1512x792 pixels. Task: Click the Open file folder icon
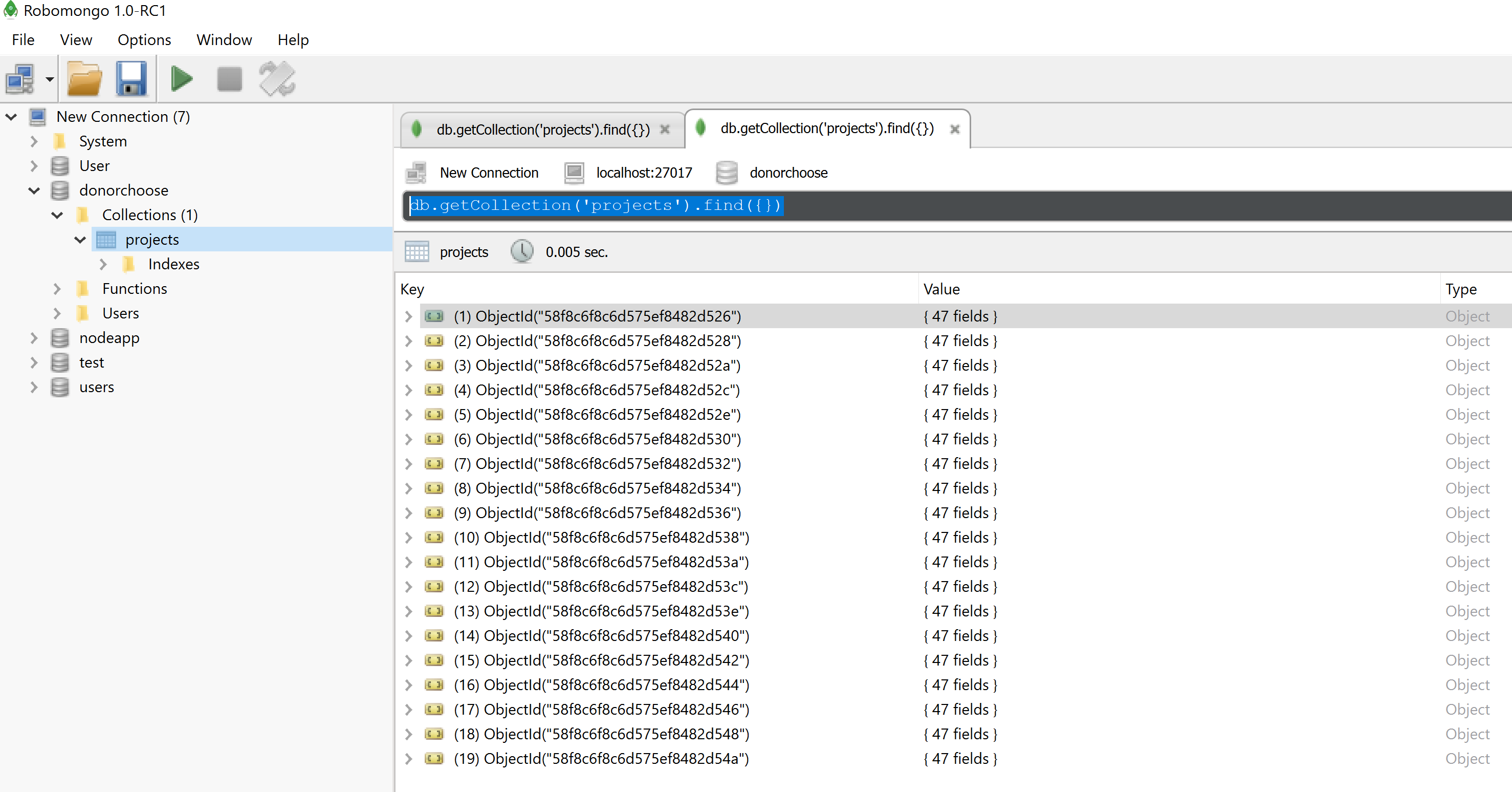coord(84,79)
